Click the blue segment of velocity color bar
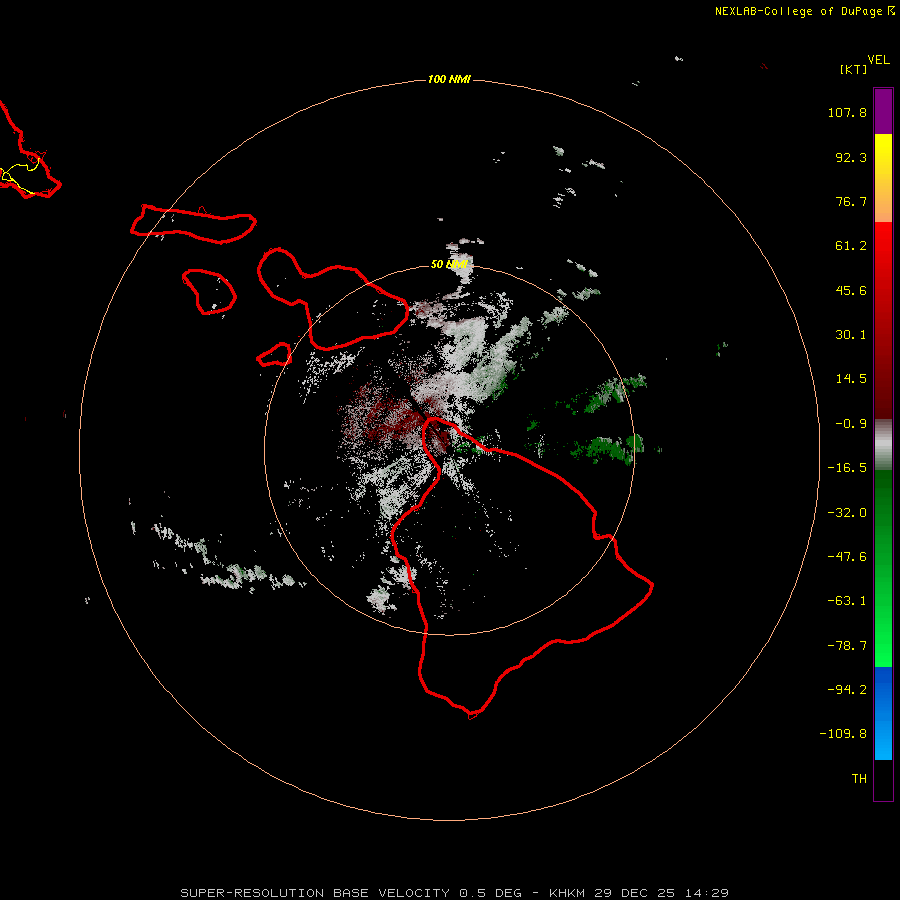Screen dimensions: 900x900 pos(883,713)
